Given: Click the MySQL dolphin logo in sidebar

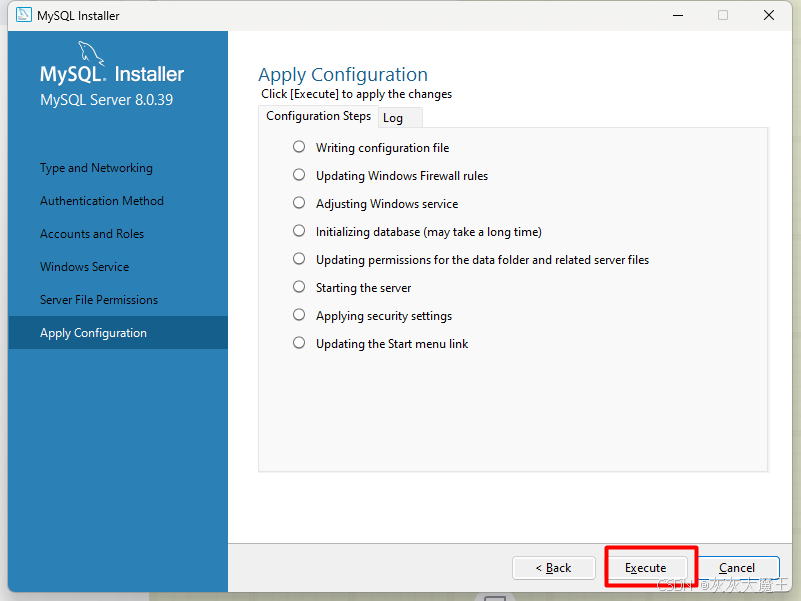Looking at the screenshot, I should [x=91, y=54].
